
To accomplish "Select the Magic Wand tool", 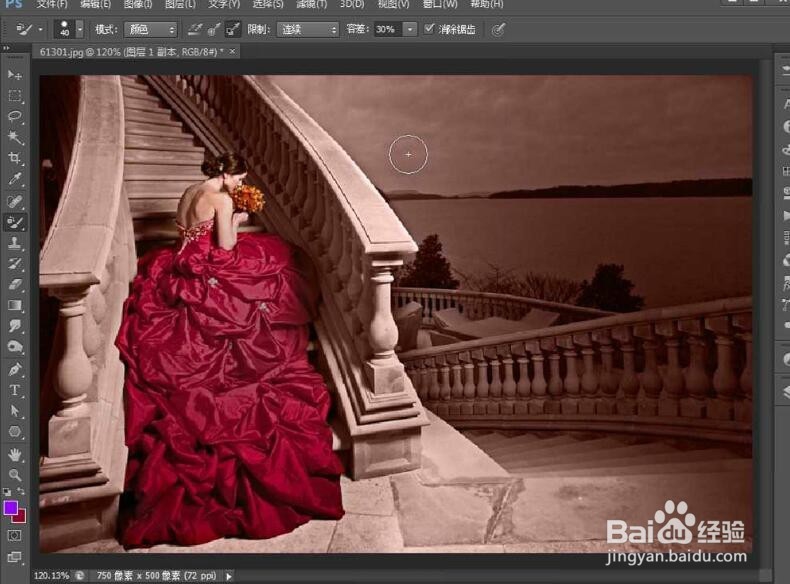I will click(15, 137).
